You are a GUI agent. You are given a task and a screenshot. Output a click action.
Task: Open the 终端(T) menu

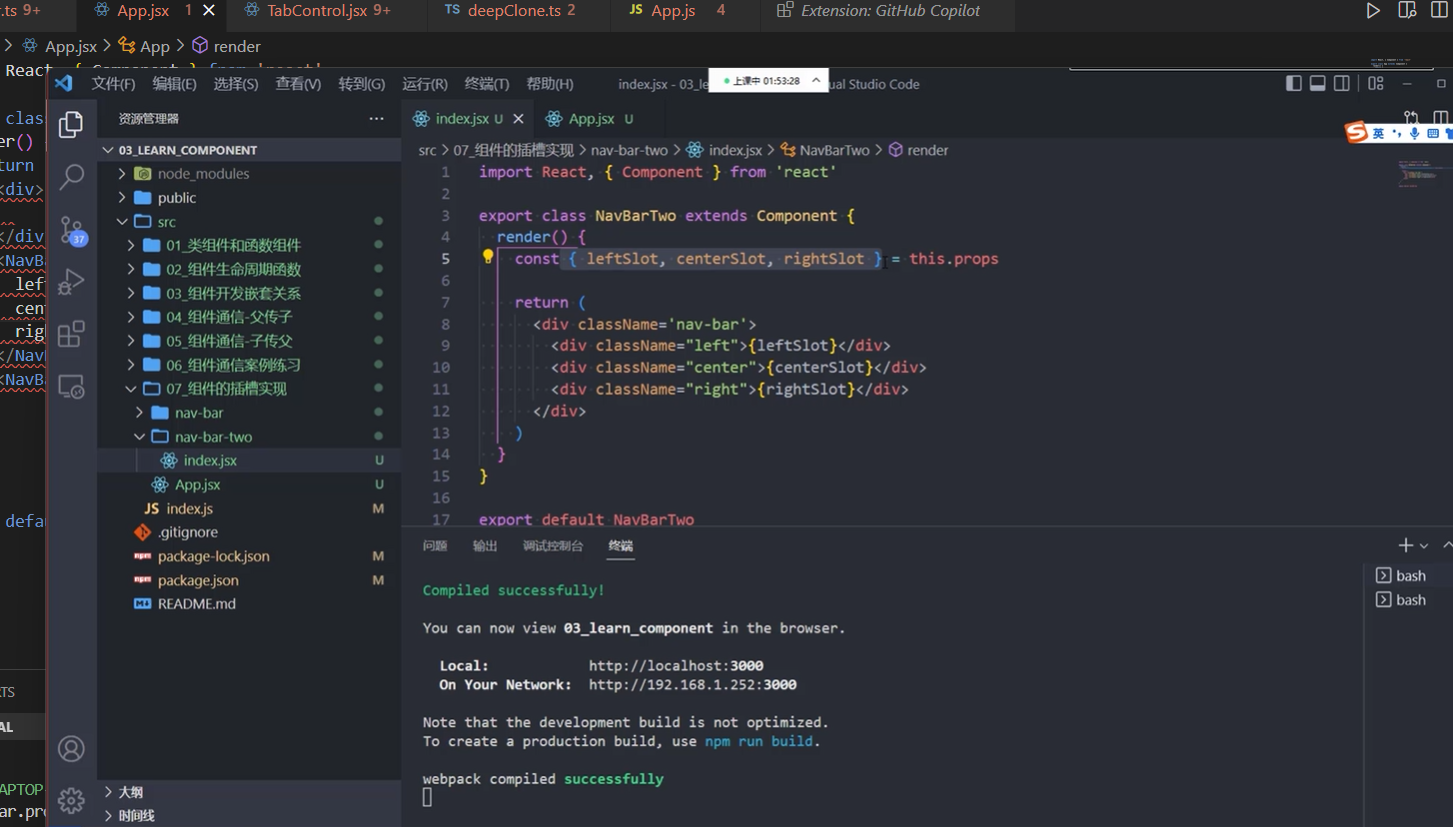click(487, 84)
